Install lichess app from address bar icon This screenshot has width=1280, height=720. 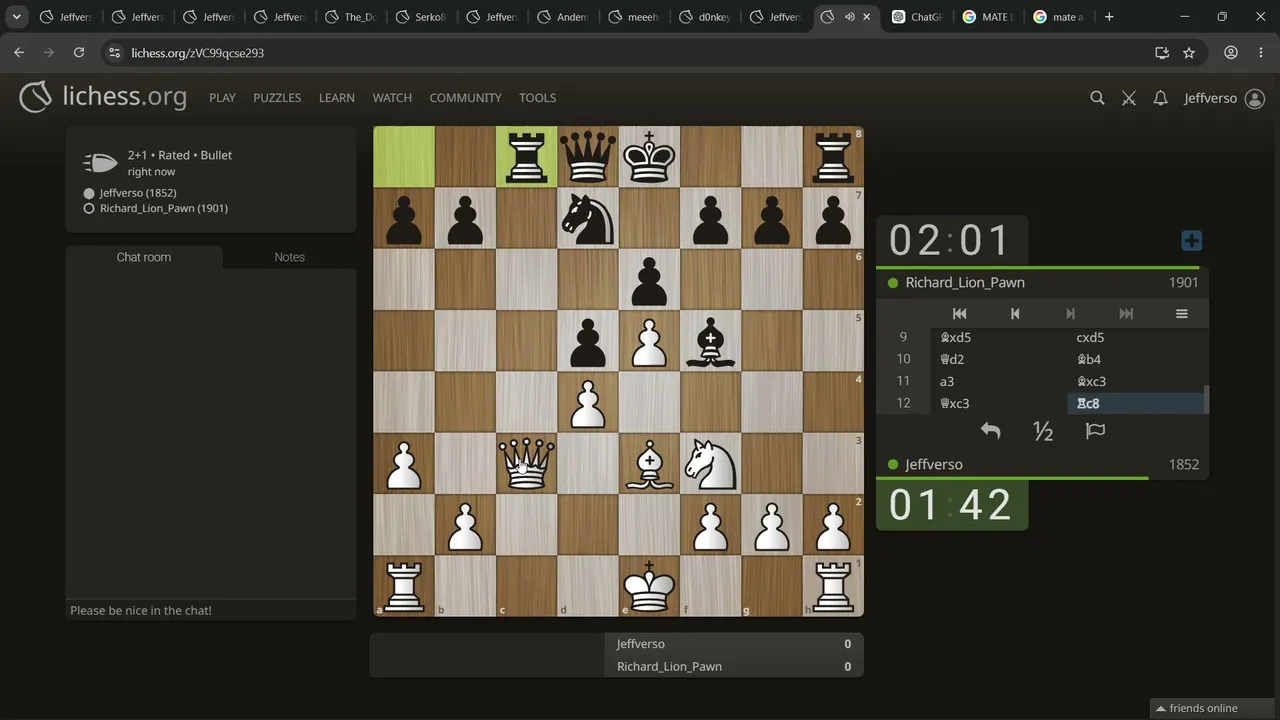coord(1162,53)
